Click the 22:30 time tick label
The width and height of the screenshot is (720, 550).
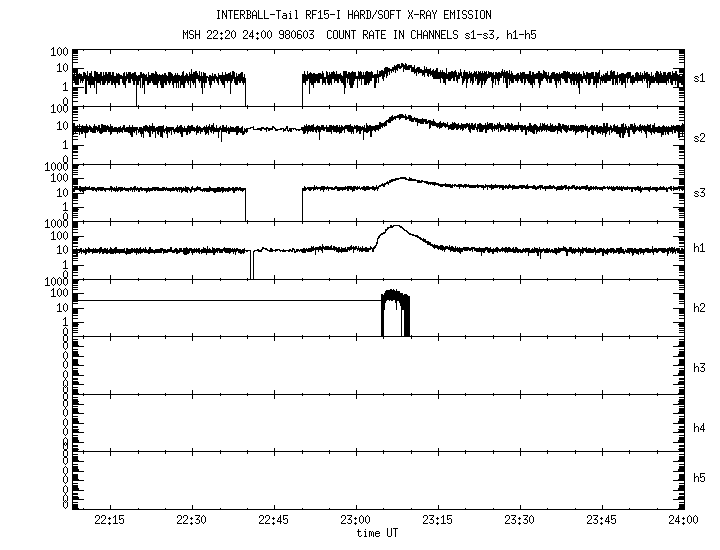click(x=191, y=521)
